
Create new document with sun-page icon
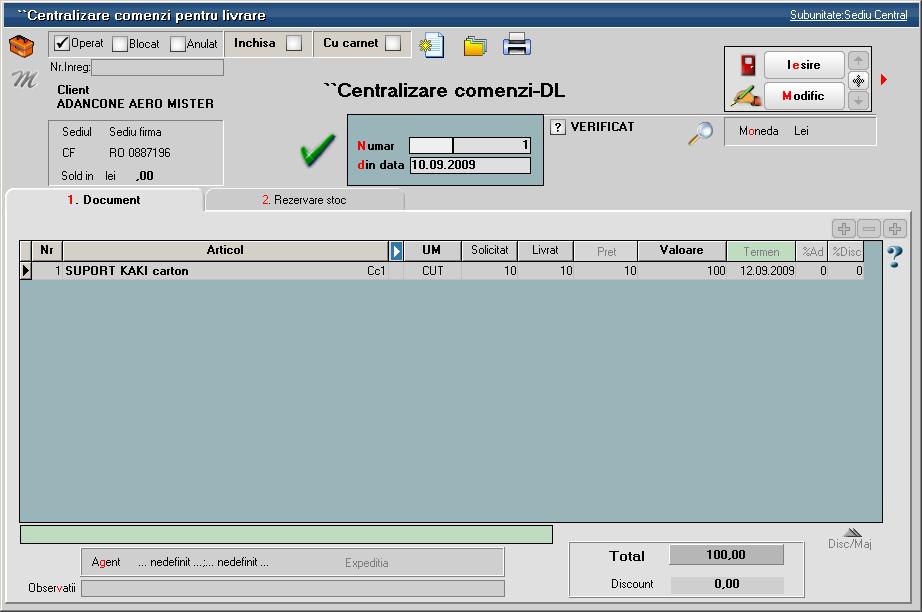[x=432, y=45]
